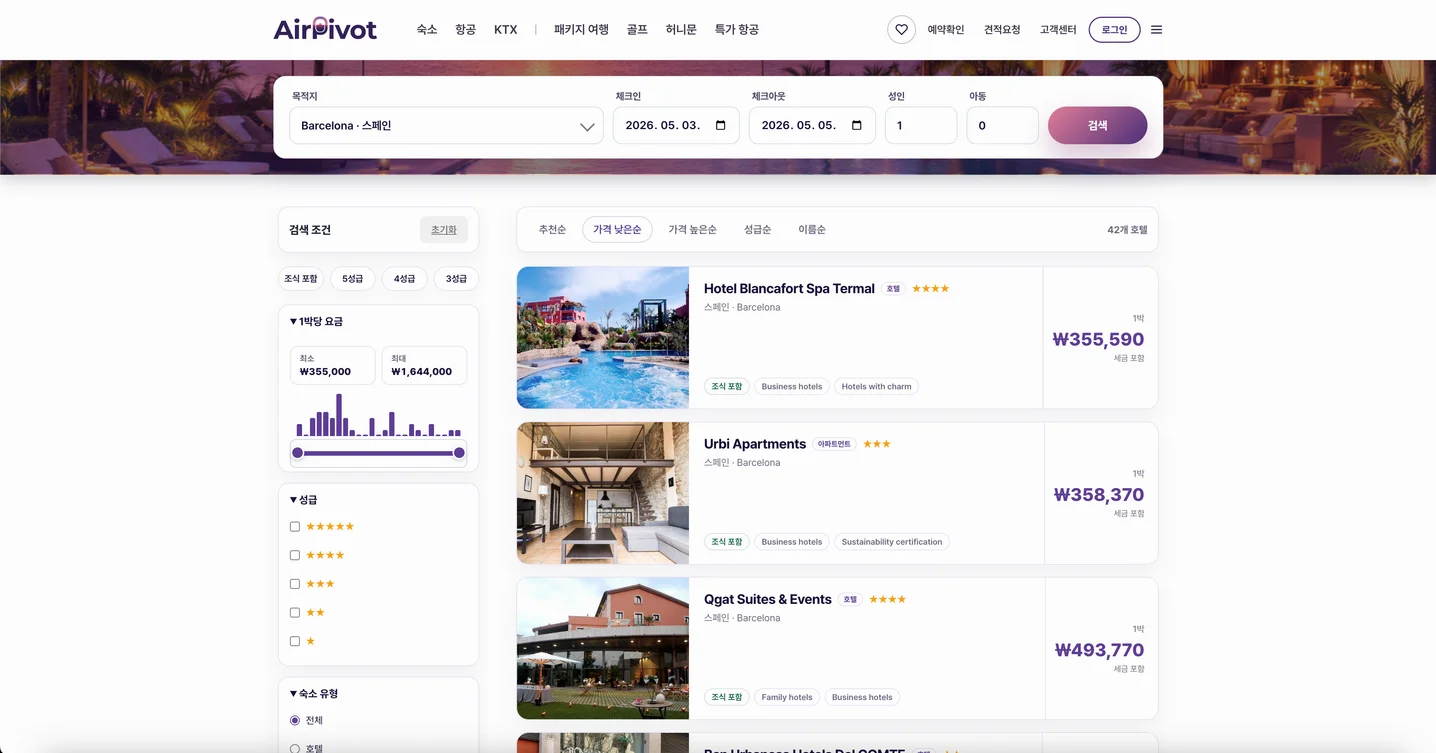The height and width of the screenshot is (753, 1436).
Task: Click the Hotels with charm tag
Action: [x=876, y=387]
